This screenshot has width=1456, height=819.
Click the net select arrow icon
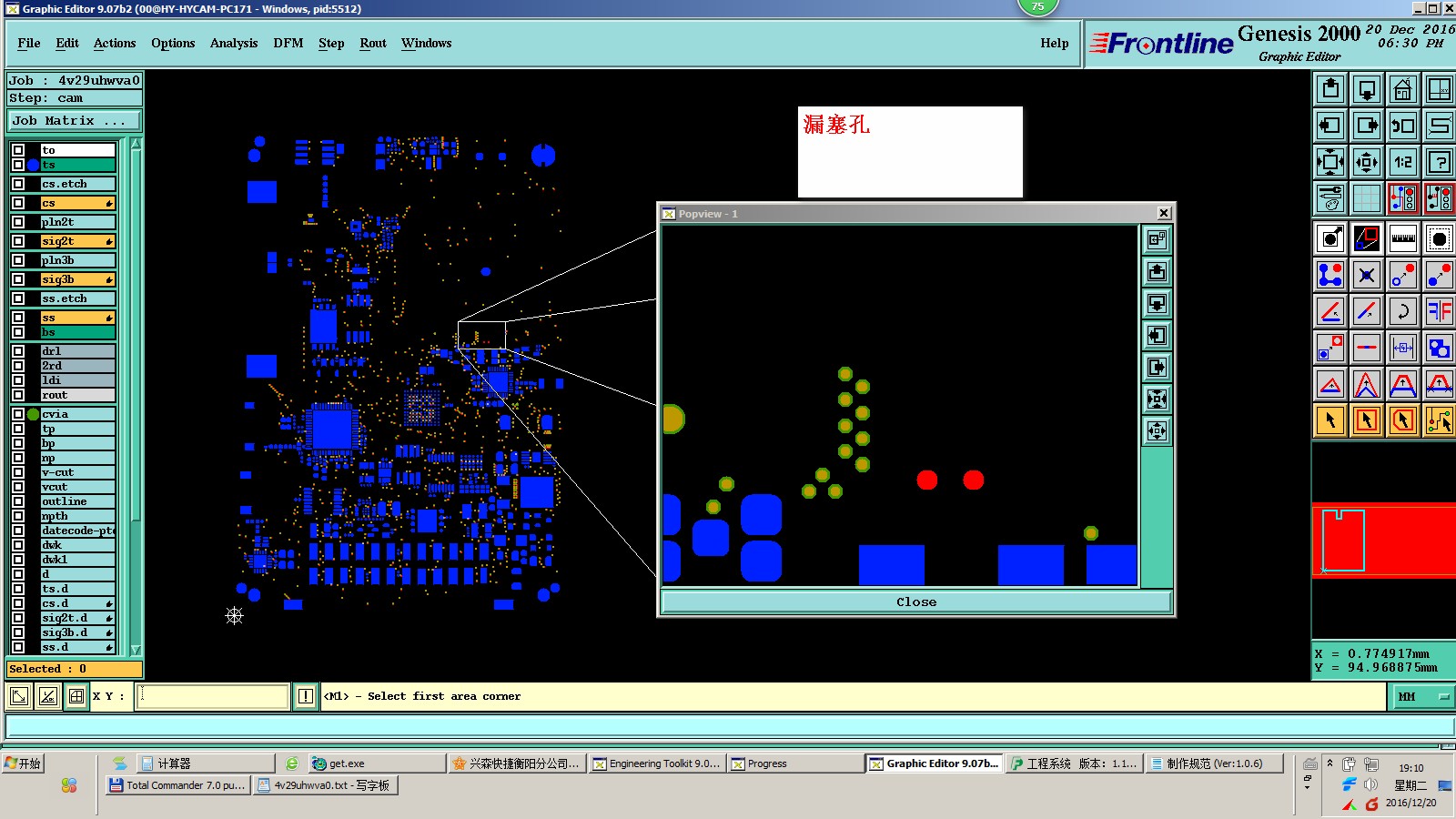point(1440,420)
